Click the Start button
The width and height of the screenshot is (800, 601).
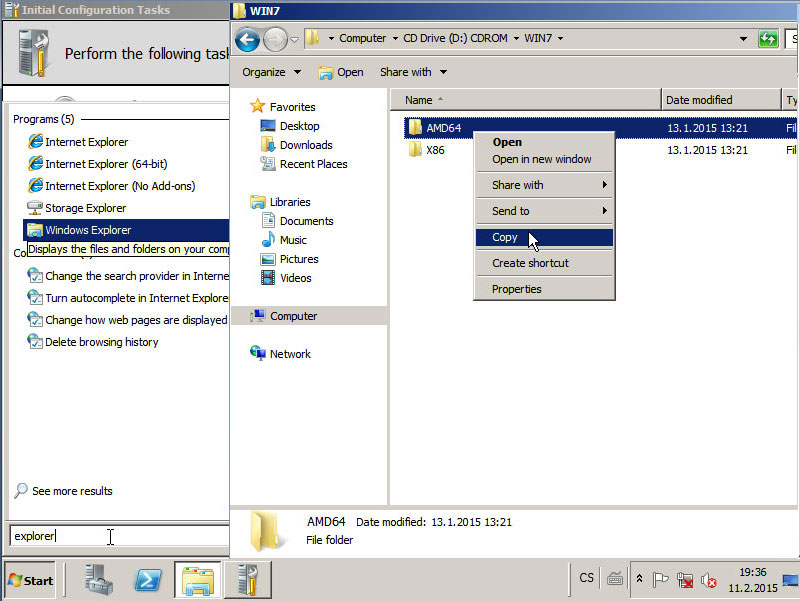31,580
